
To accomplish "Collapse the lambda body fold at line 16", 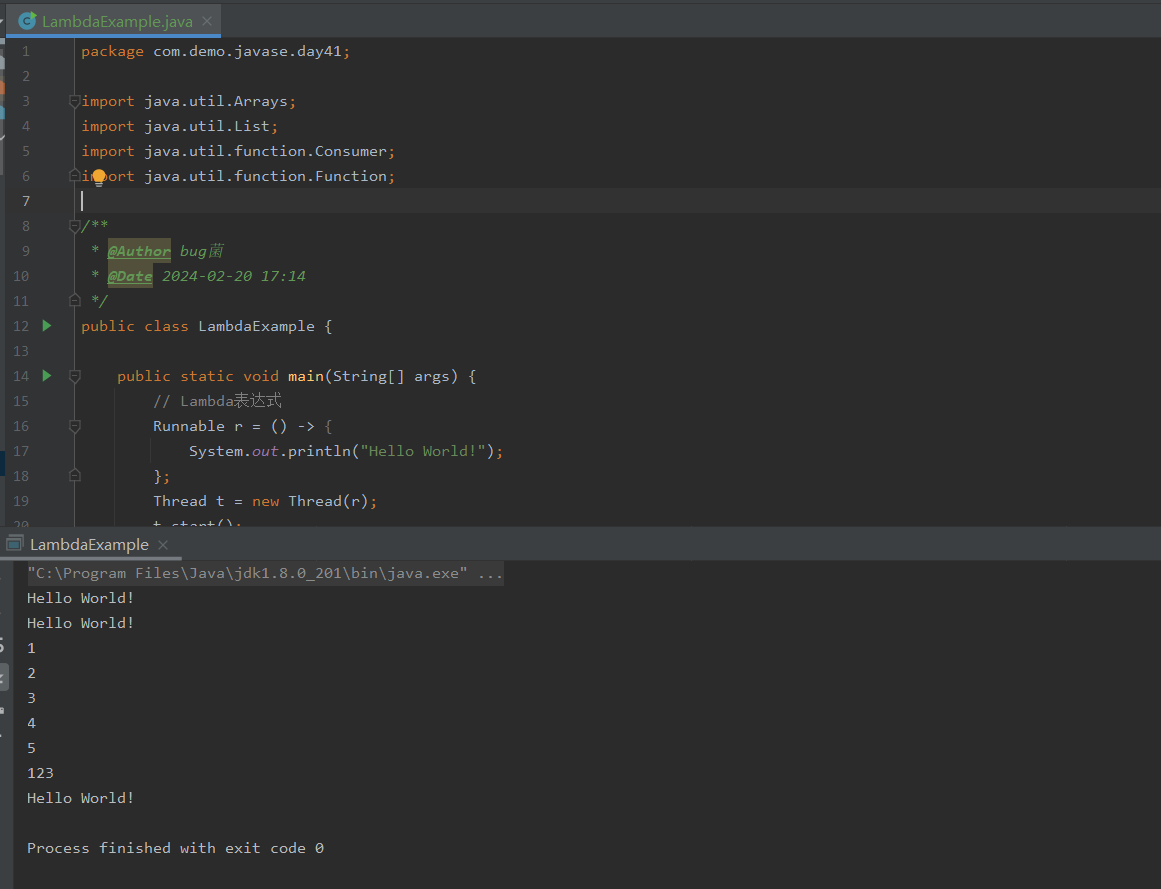I will (x=74, y=426).
